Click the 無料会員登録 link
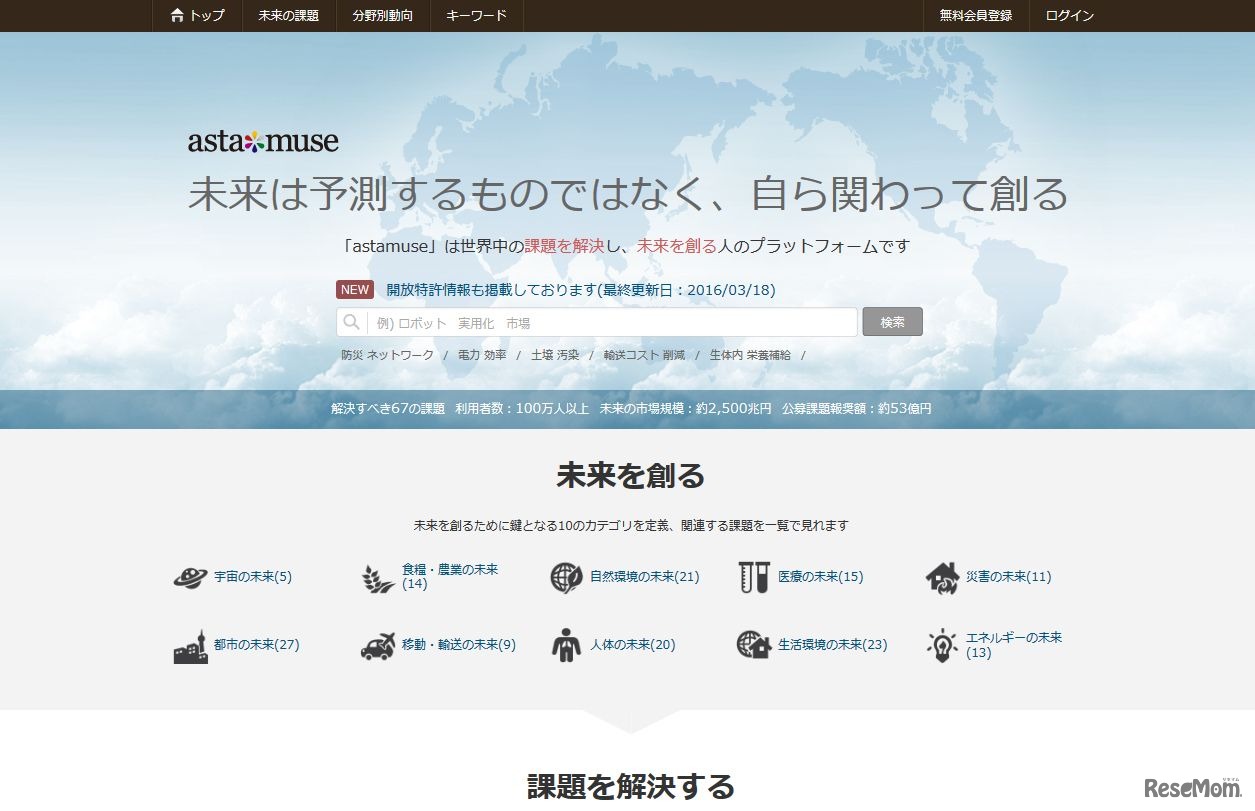This screenshot has width=1255, height=811. (x=975, y=16)
